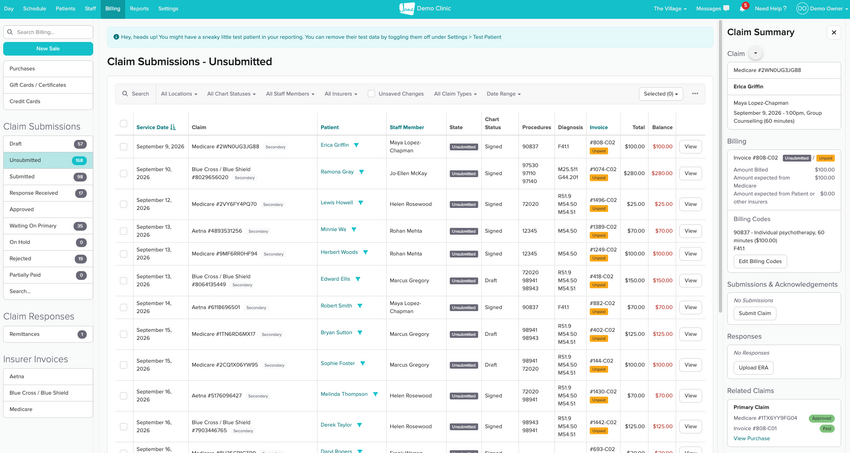Open the All Claim Types dropdown
This screenshot has width=850, height=453.
click(x=455, y=94)
